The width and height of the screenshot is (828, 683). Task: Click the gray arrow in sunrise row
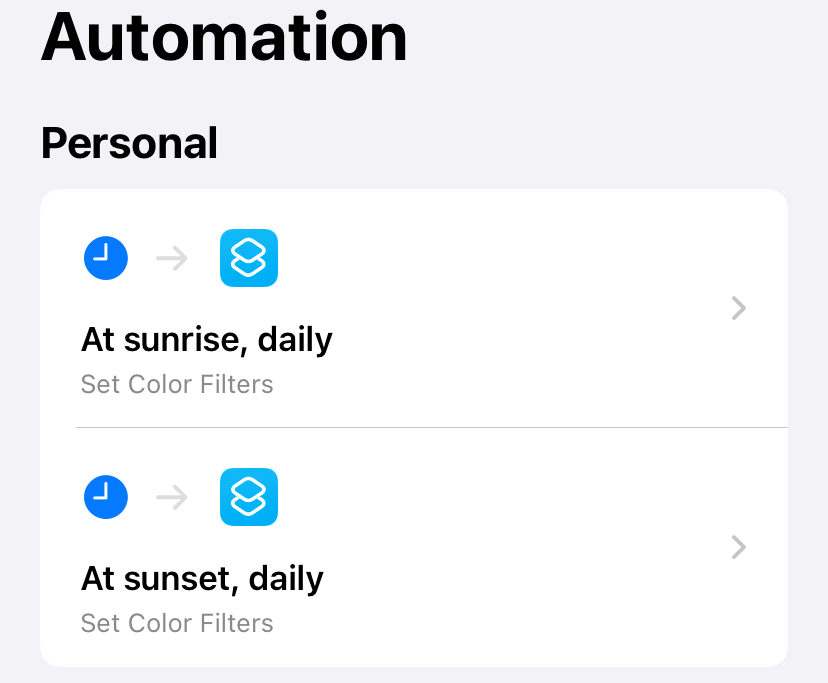[x=172, y=259]
